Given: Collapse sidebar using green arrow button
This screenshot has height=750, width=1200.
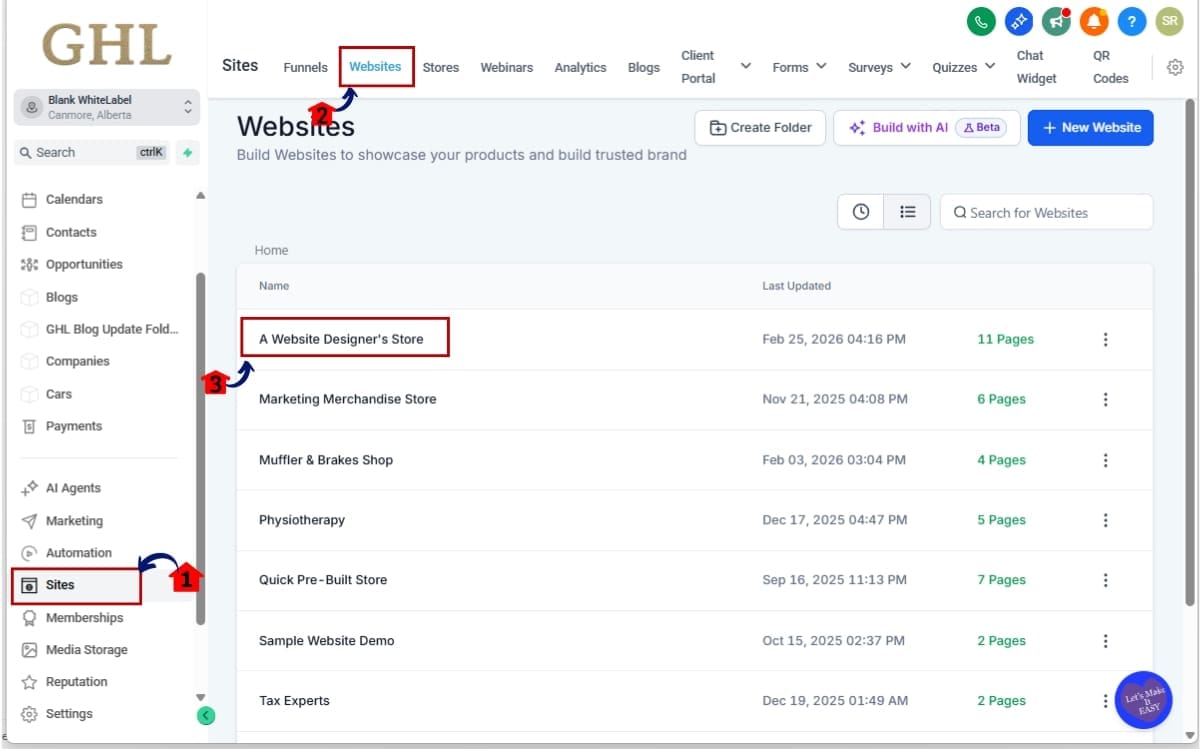Looking at the screenshot, I should 206,715.
